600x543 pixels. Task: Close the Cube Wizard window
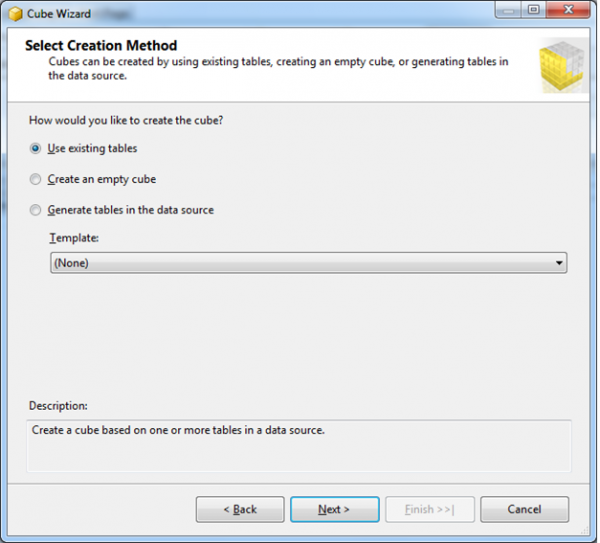point(567,11)
